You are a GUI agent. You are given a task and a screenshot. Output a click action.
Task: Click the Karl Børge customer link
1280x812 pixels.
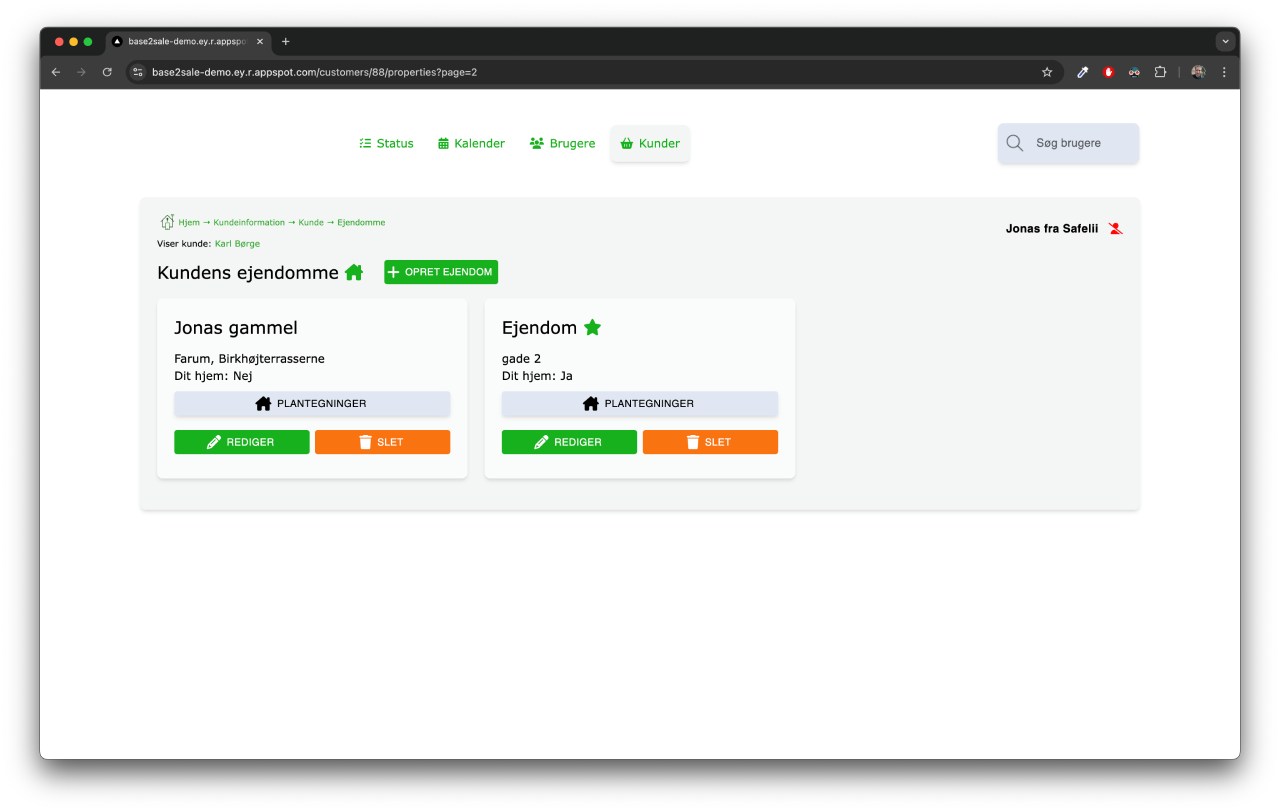click(237, 244)
